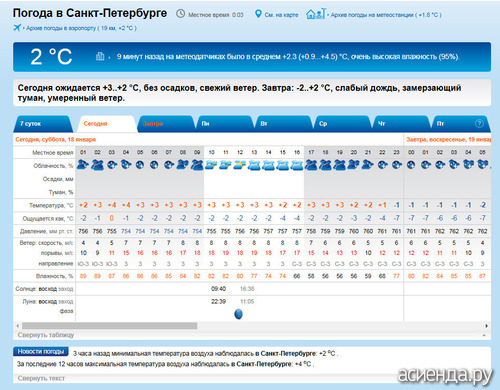Image resolution: width=500 pixels, height=390 pixels.
Task: Click the airplane airport archive icon
Action: (17, 28)
